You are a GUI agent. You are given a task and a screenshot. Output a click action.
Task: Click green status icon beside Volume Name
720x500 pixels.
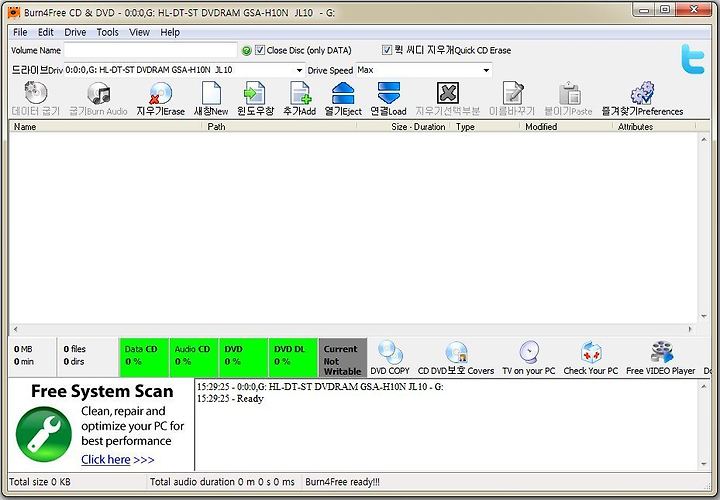pyautogui.click(x=246, y=51)
